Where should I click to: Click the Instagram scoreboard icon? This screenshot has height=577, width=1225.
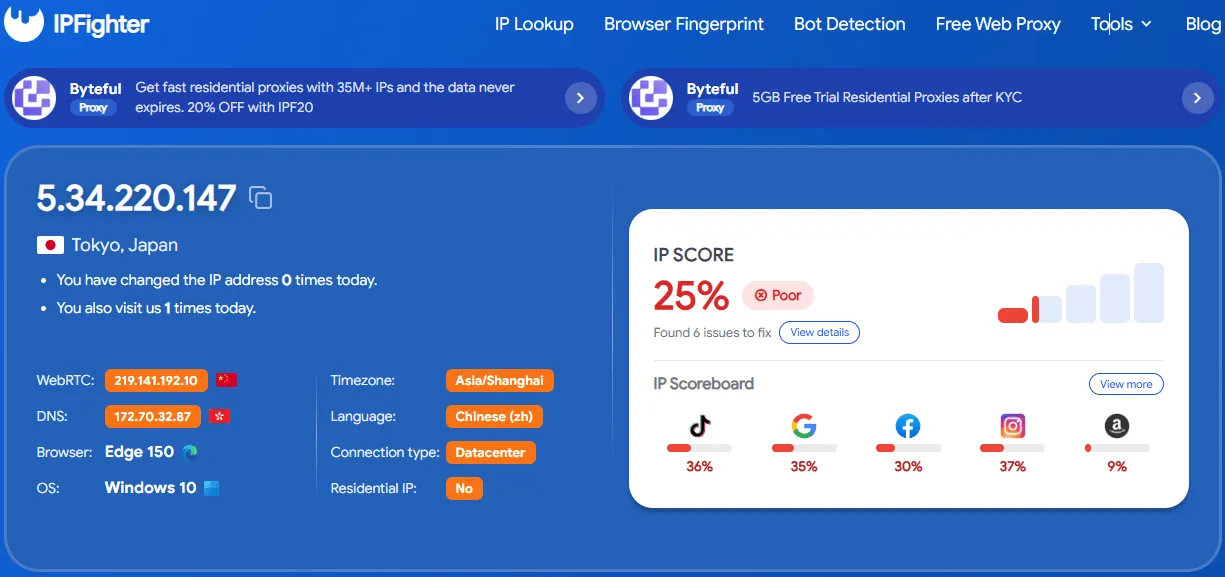[x=1013, y=426]
